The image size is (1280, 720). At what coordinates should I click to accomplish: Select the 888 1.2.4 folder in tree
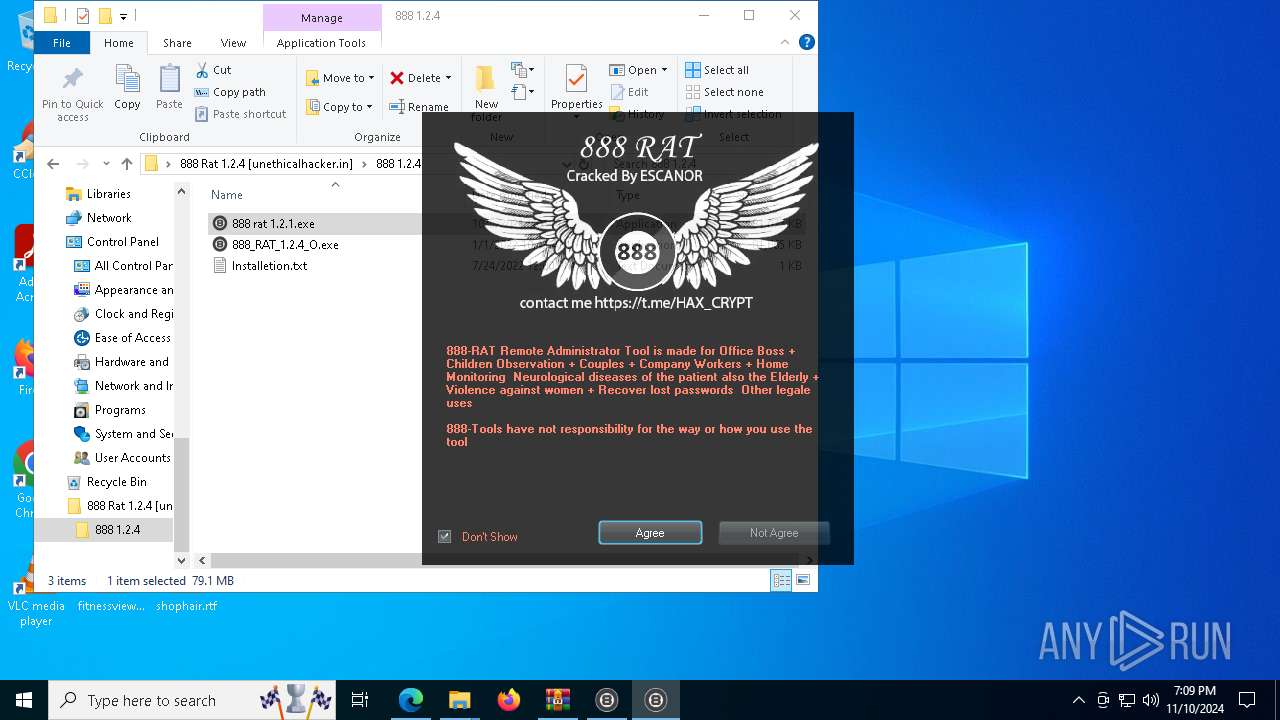(117, 530)
